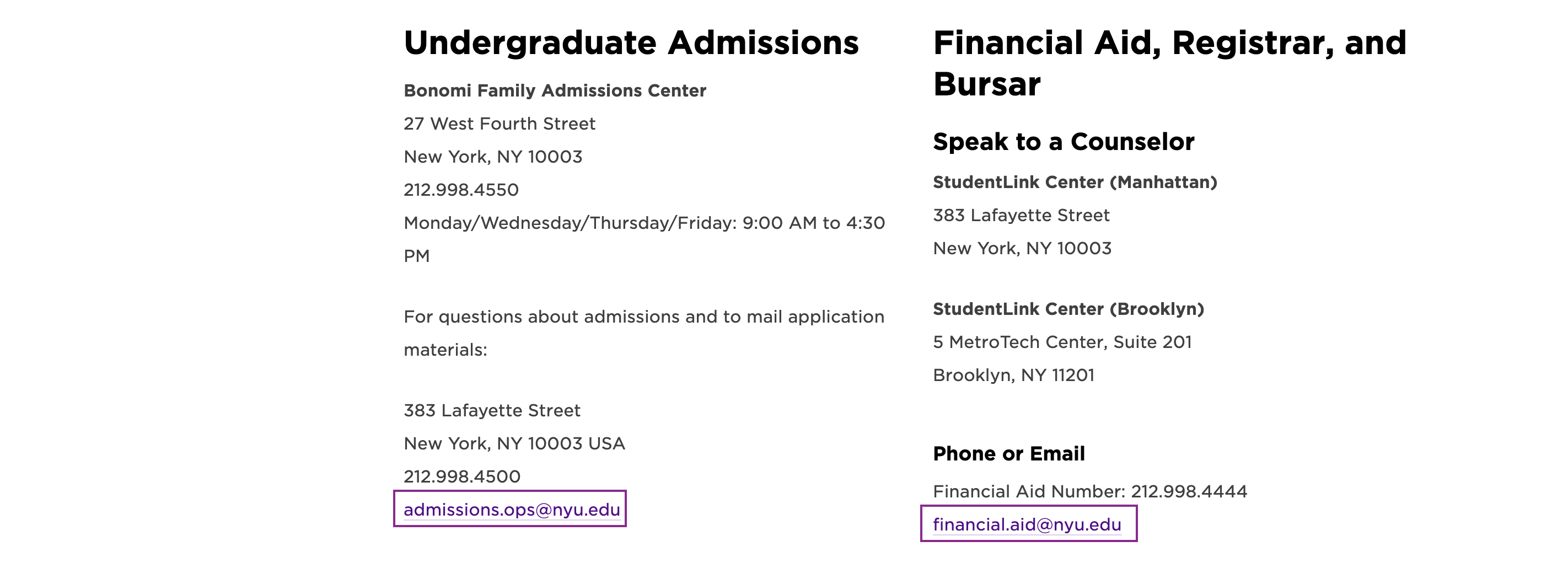Screen dimensions: 1568x568
Task: Open the admissions.ops@nyu.edu email link
Action: [x=511, y=509]
